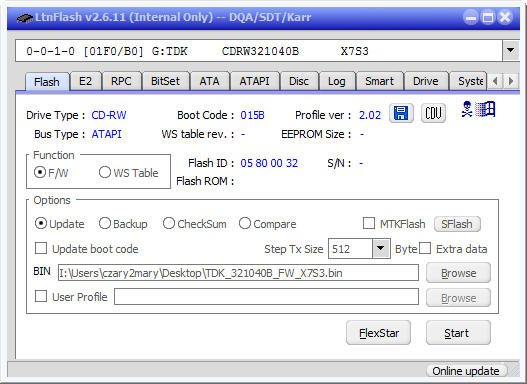This screenshot has height=384, width=527.
Task: Open the Smart tab
Action: pyautogui.click(x=379, y=81)
